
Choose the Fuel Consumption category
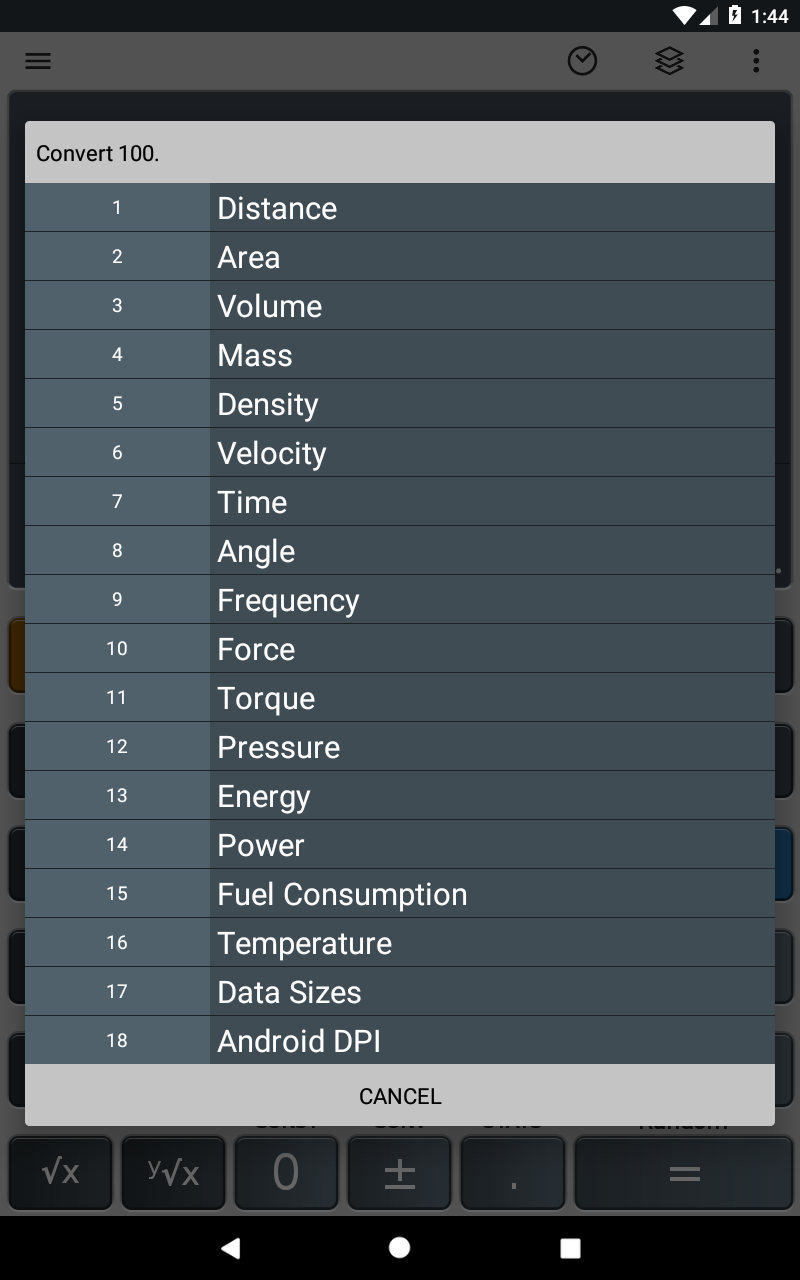(x=400, y=894)
